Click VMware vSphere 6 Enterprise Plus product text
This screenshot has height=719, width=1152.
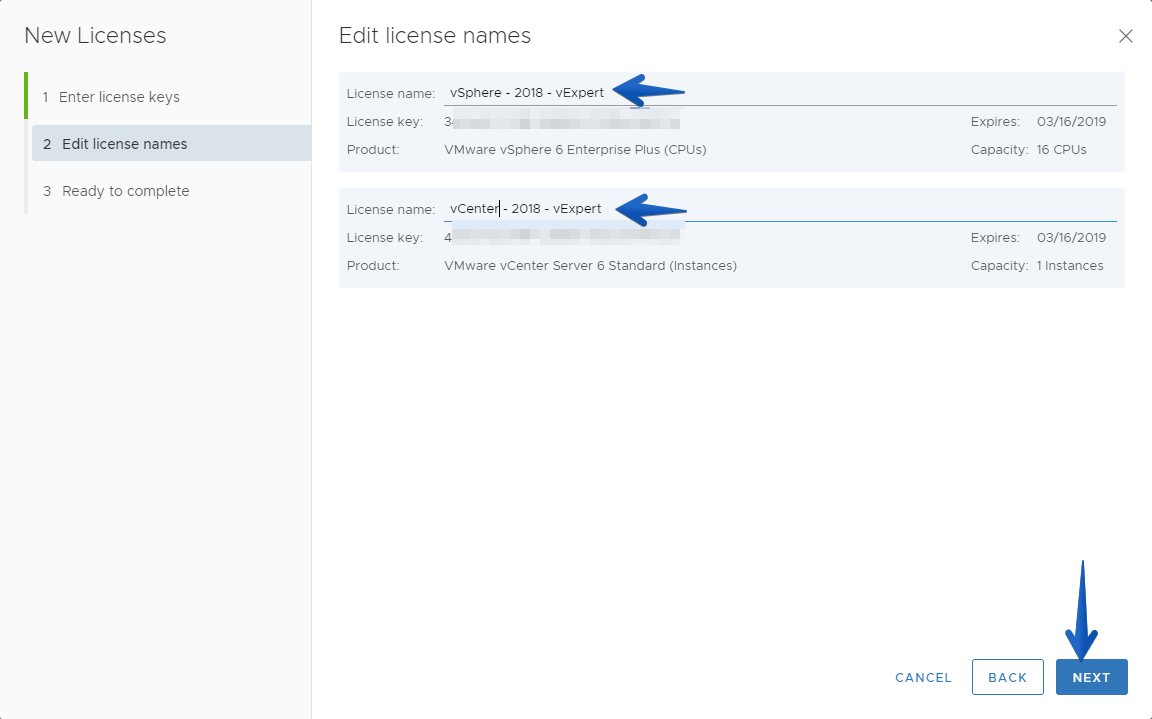(575, 150)
